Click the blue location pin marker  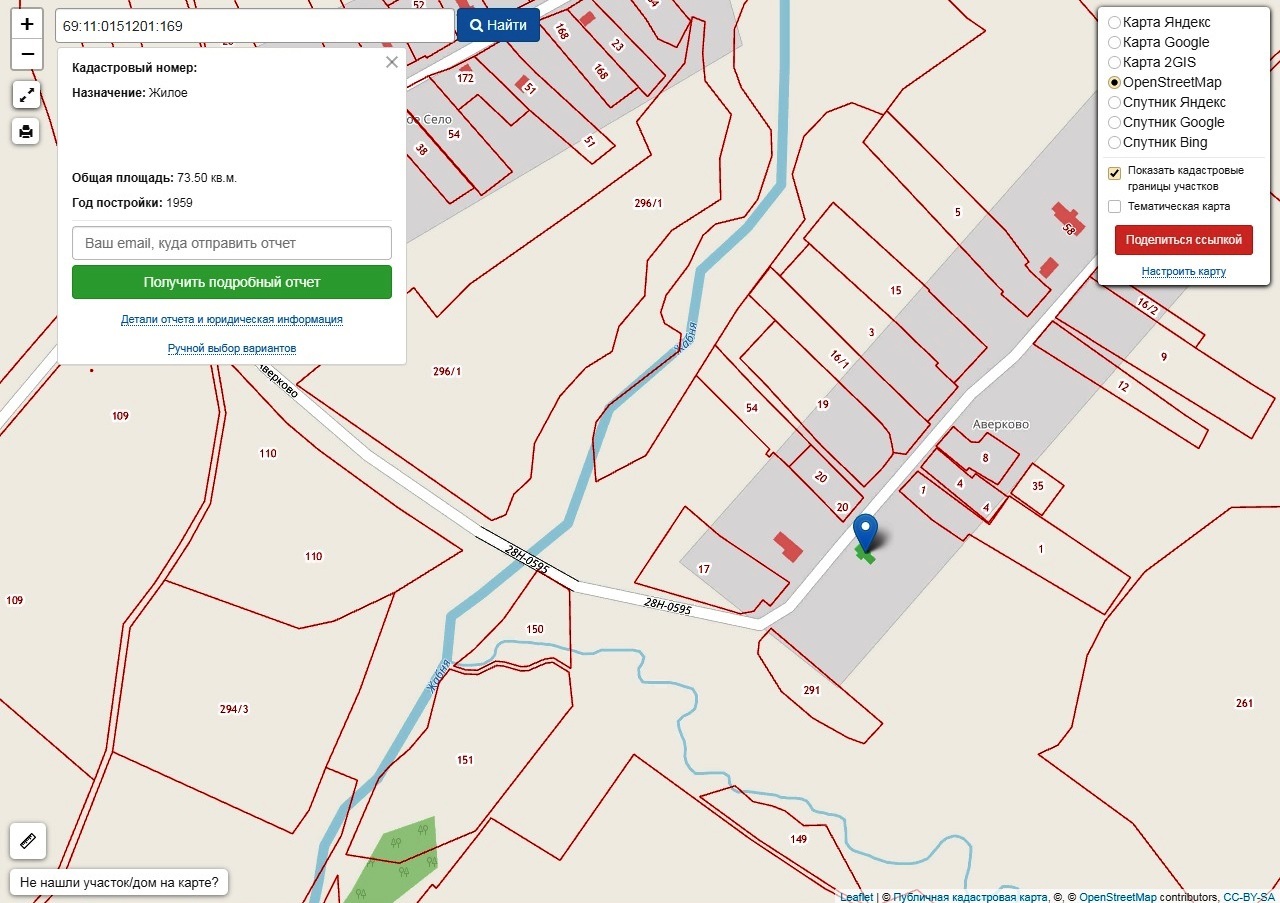(x=866, y=532)
